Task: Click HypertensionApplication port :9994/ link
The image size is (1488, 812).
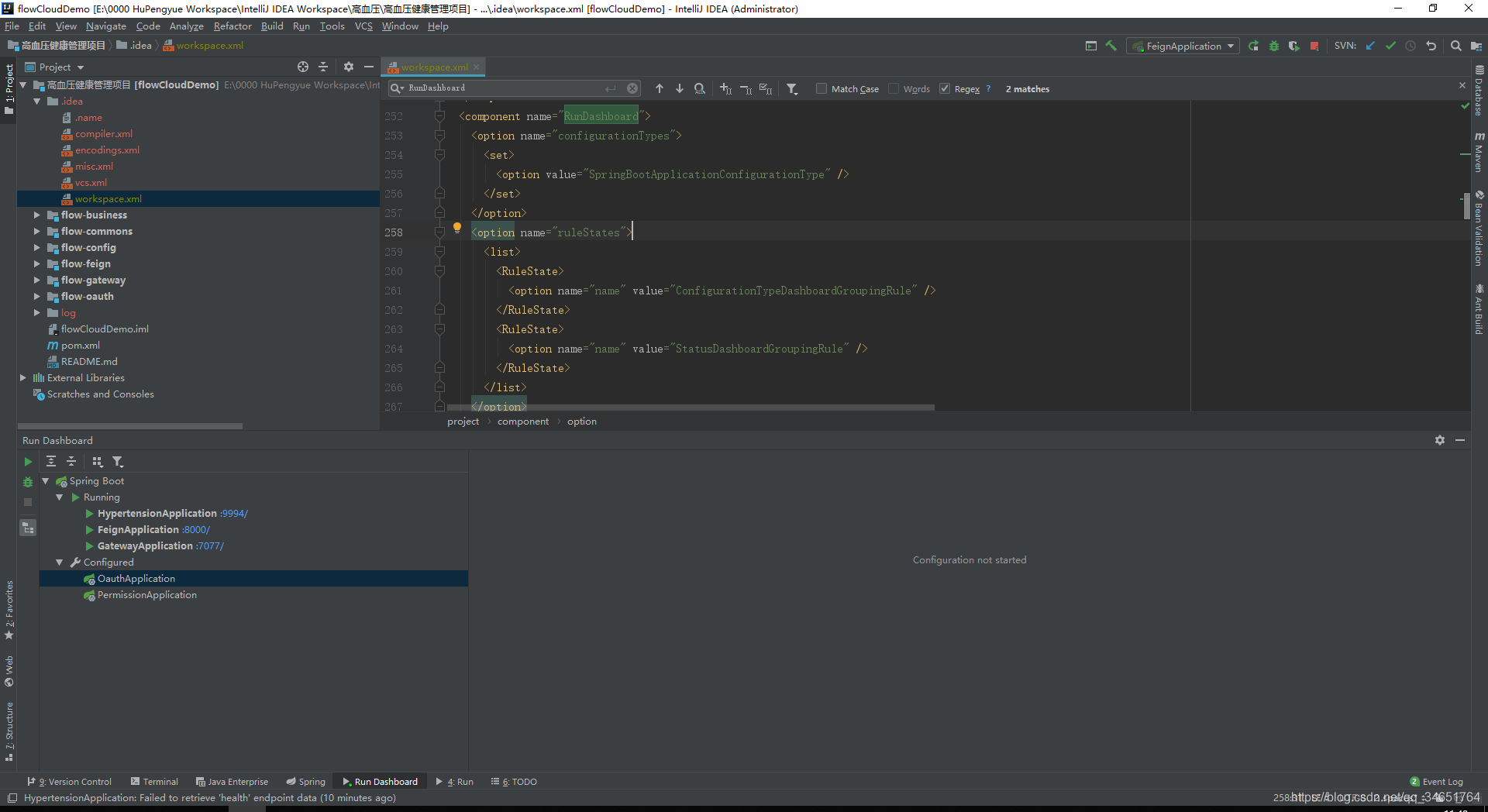Action: coord(234,513)
